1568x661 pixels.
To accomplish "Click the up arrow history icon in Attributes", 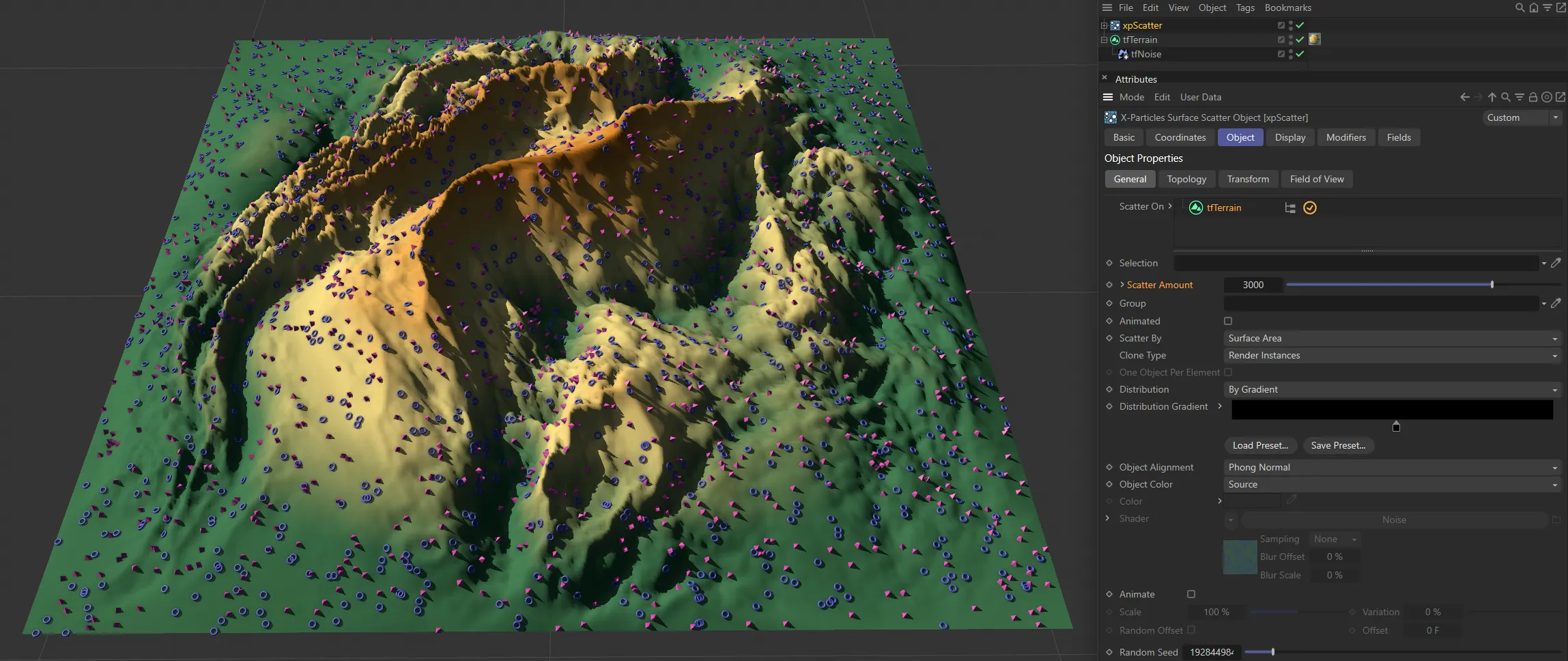I will [1492, 97].
